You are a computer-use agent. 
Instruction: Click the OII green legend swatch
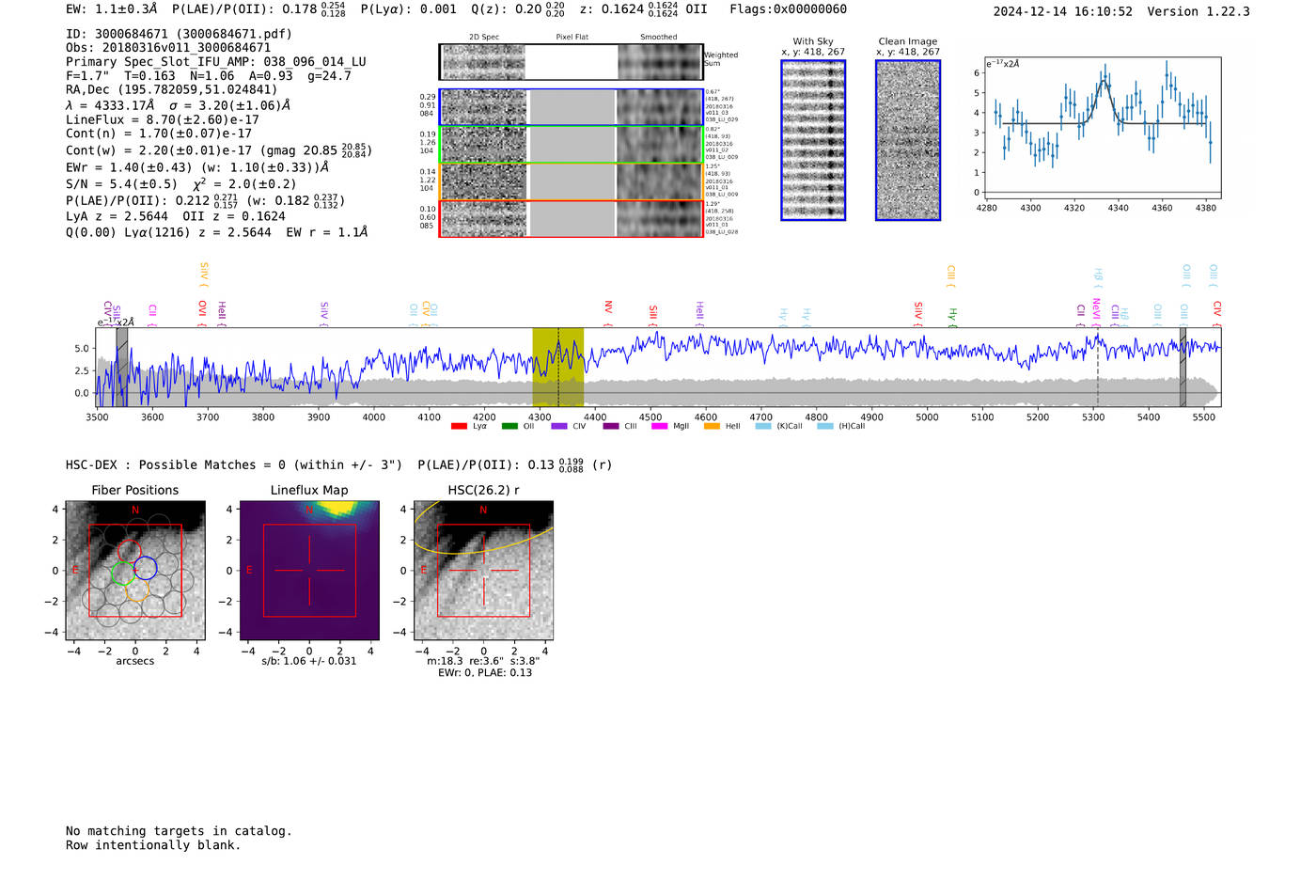click(509, 426)
